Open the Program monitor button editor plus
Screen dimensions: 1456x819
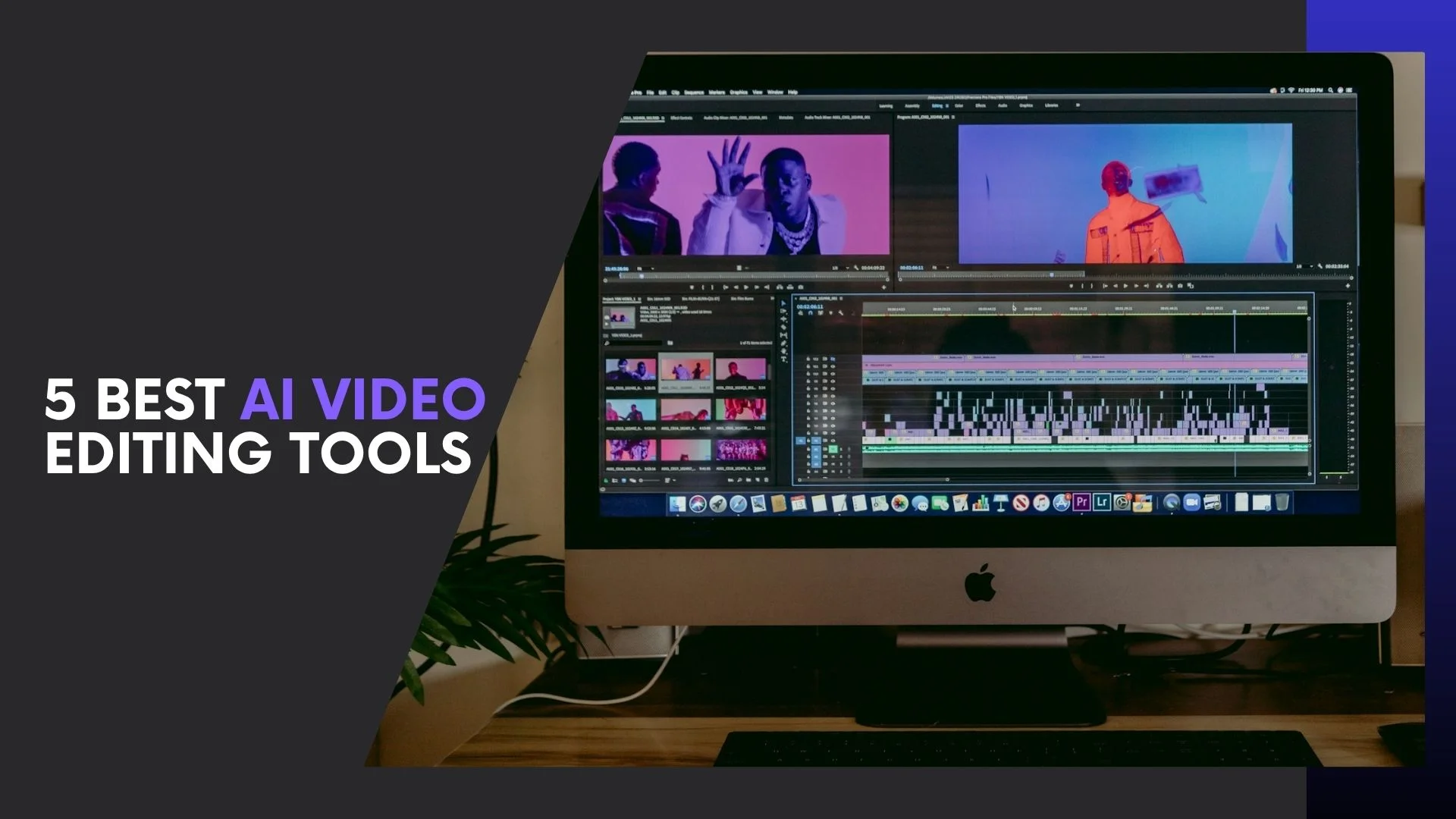(1348, 286)
